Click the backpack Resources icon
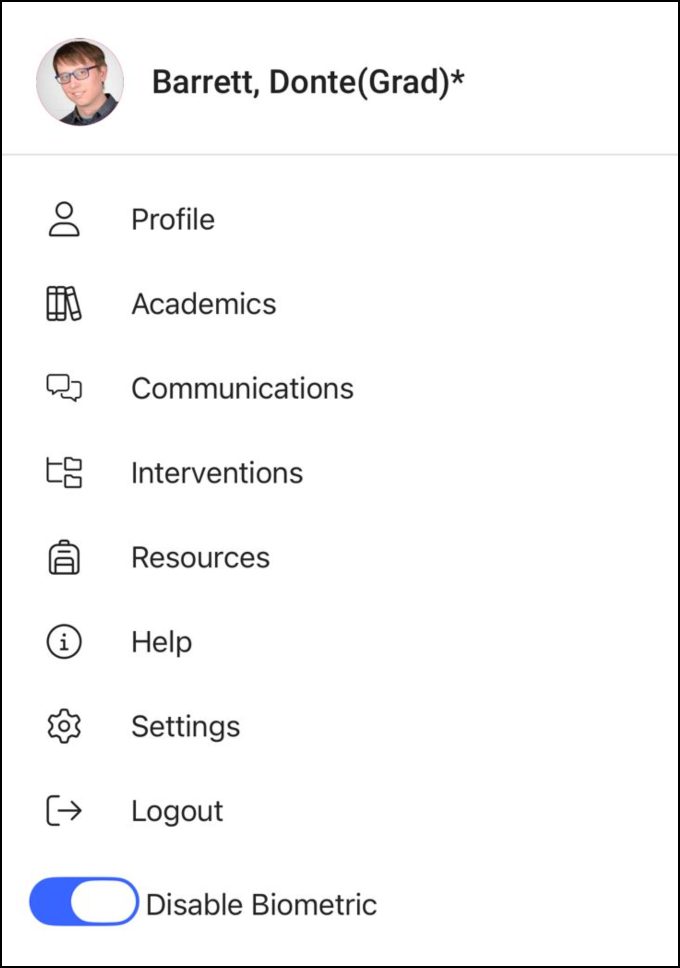The width and height of the screenshot is (680, 968). tap(64, 557)
